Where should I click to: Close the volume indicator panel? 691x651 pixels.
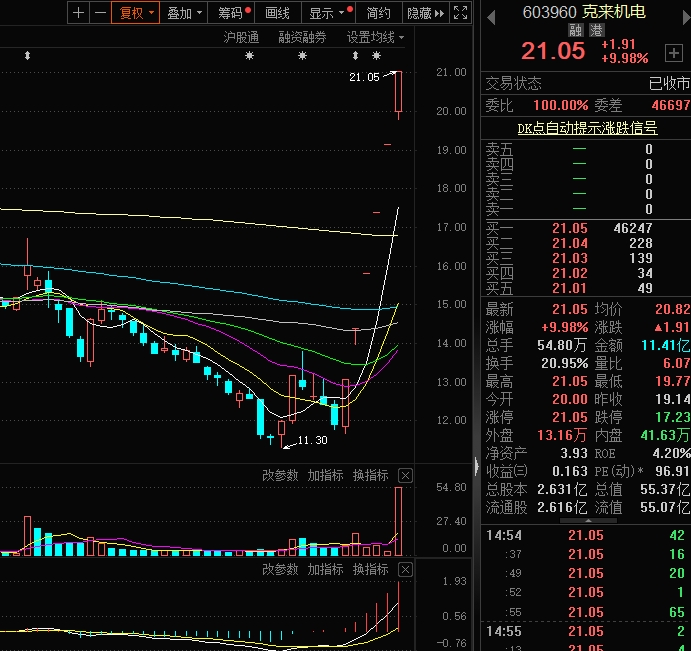pyautogui.click(x=405, y=475)
